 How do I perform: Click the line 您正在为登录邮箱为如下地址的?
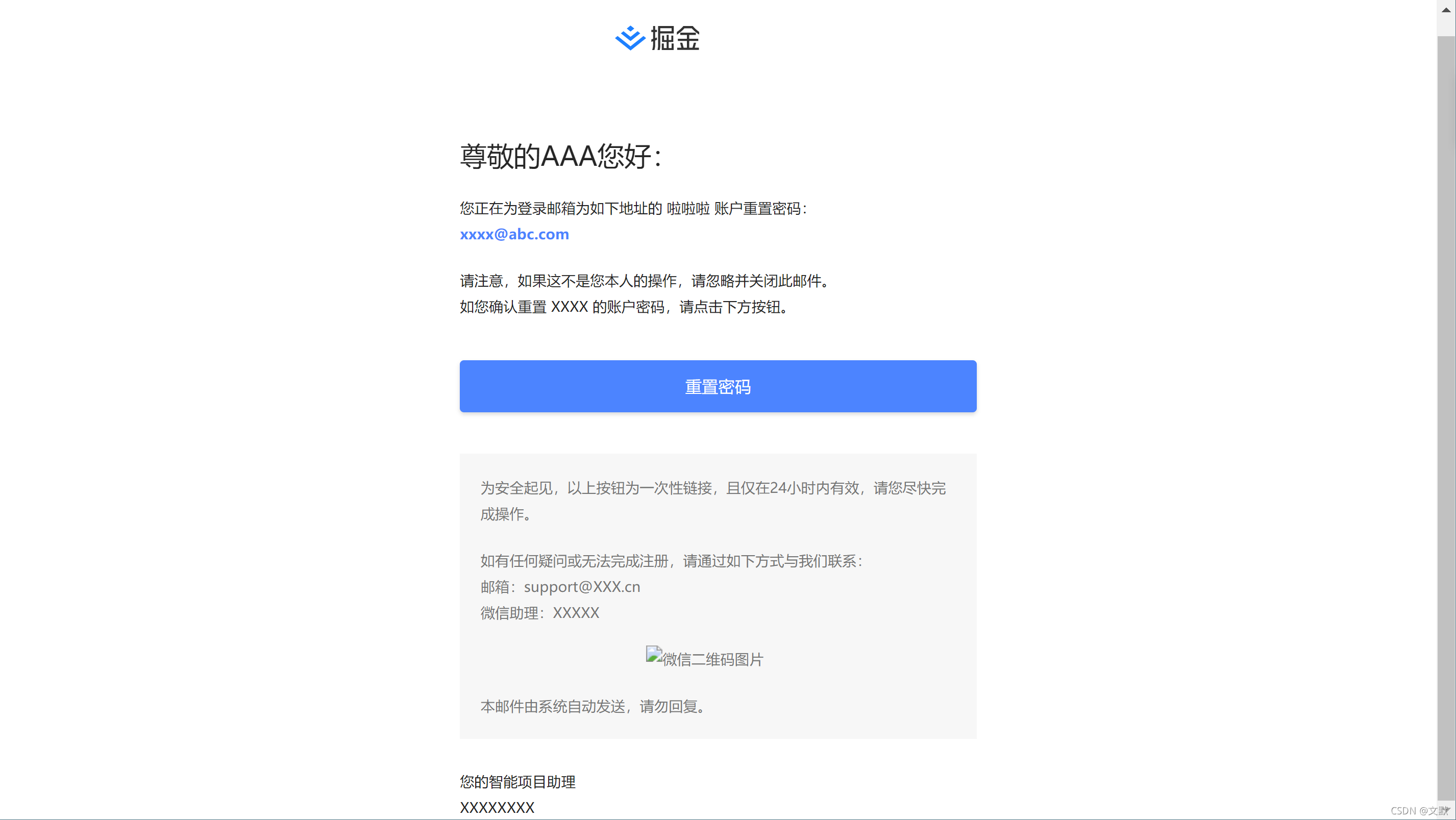(x=634, y=209)
